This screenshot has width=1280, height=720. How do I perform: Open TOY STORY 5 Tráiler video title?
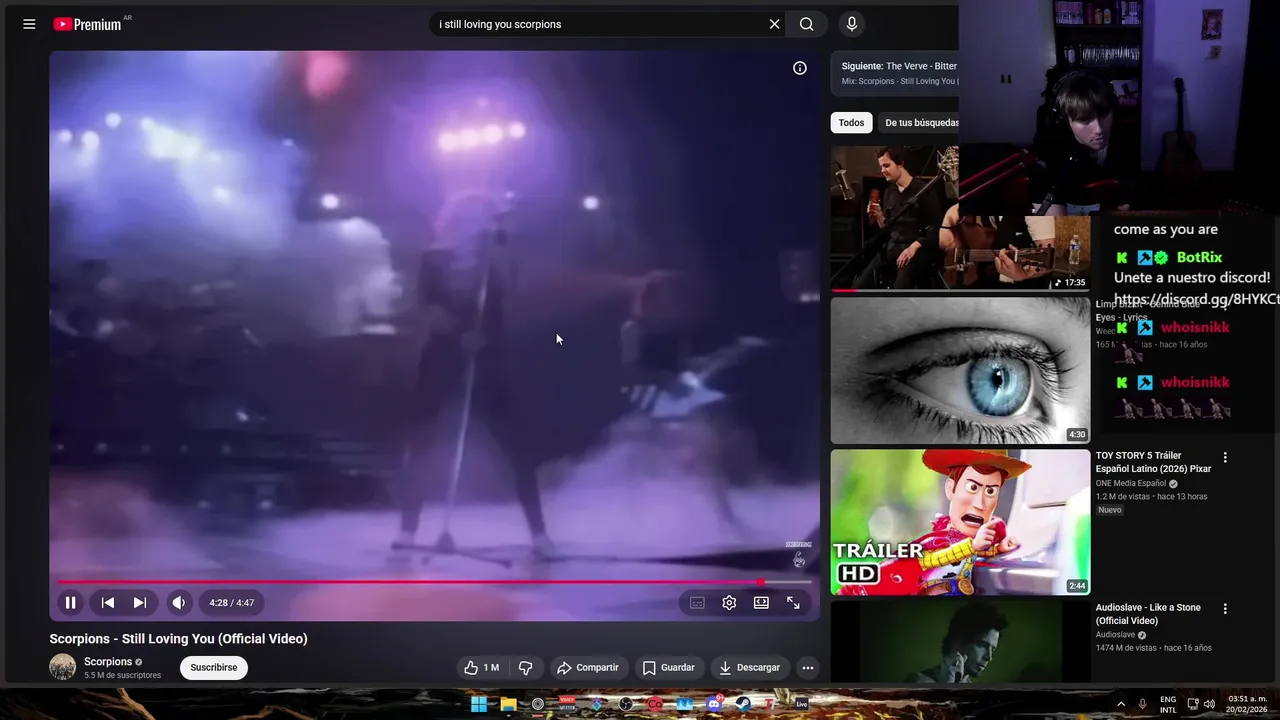pyautogui.click(x=1153, y=462)
